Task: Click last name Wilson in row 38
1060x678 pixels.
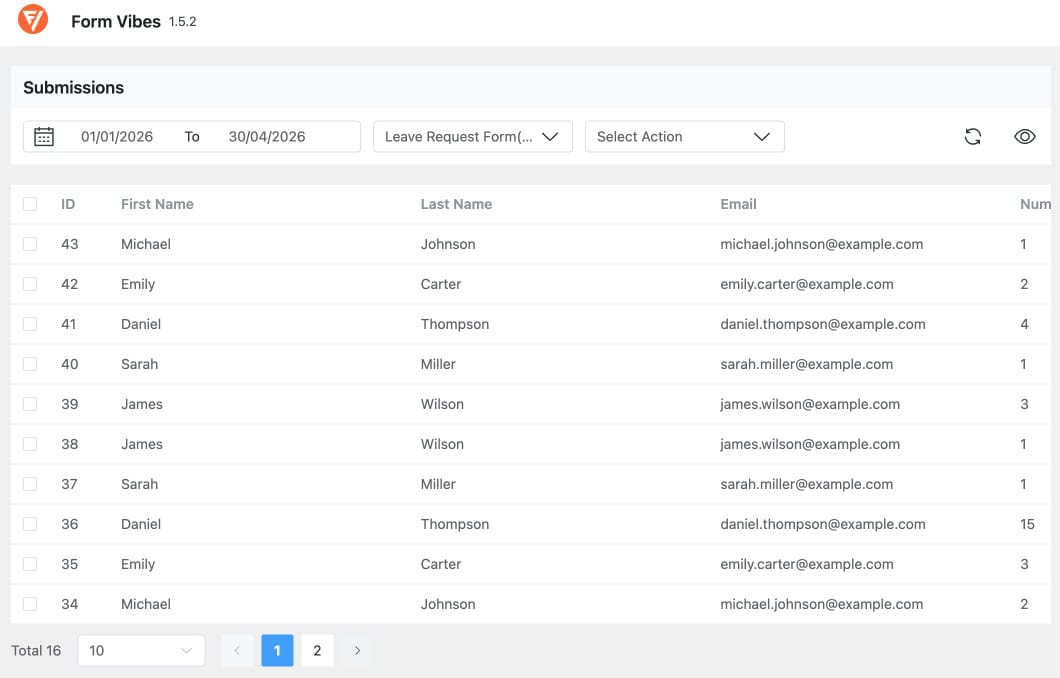Action: [442, 444]
